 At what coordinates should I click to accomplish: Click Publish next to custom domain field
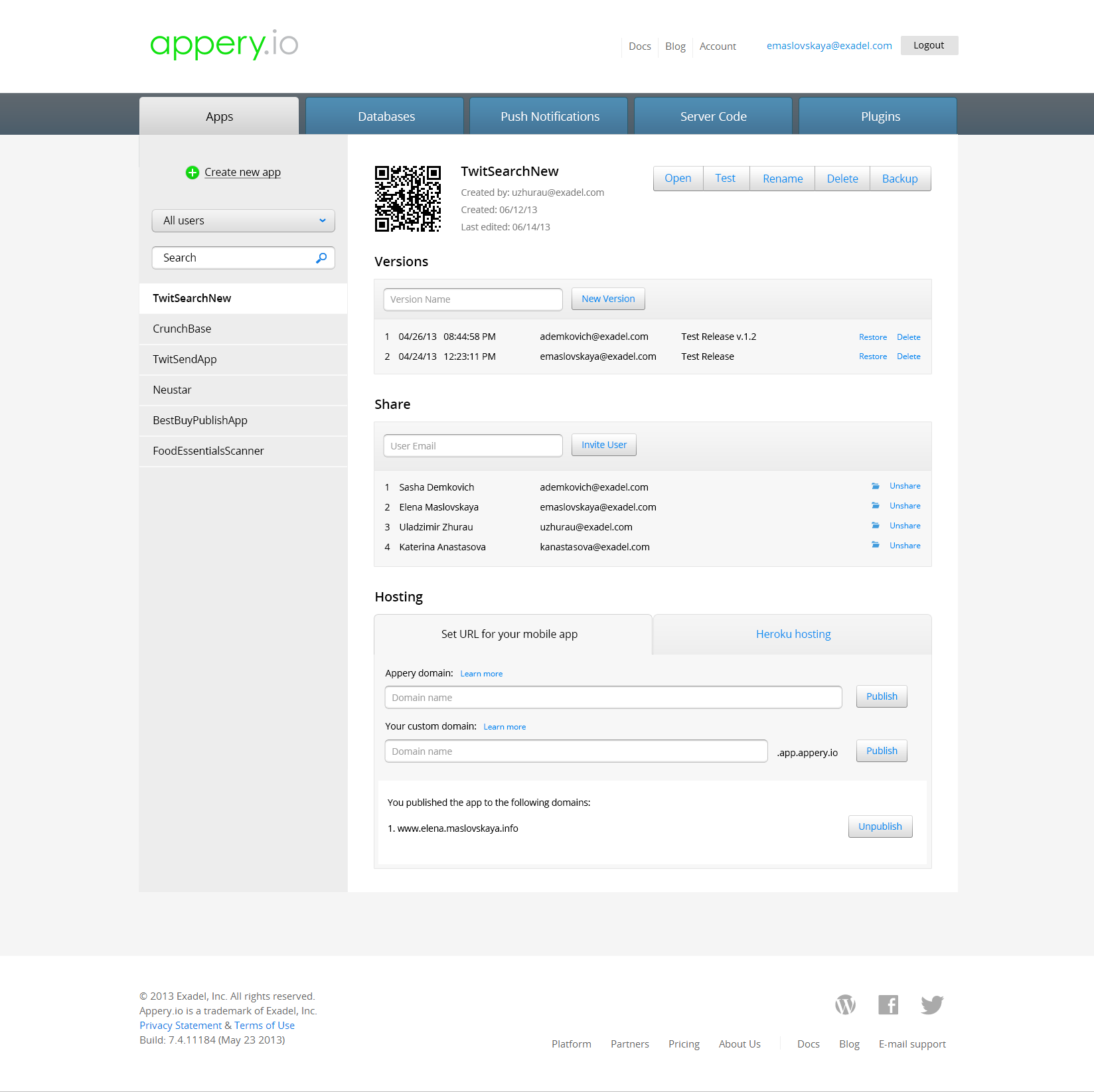pyautogui.click(x=882, y=751)
